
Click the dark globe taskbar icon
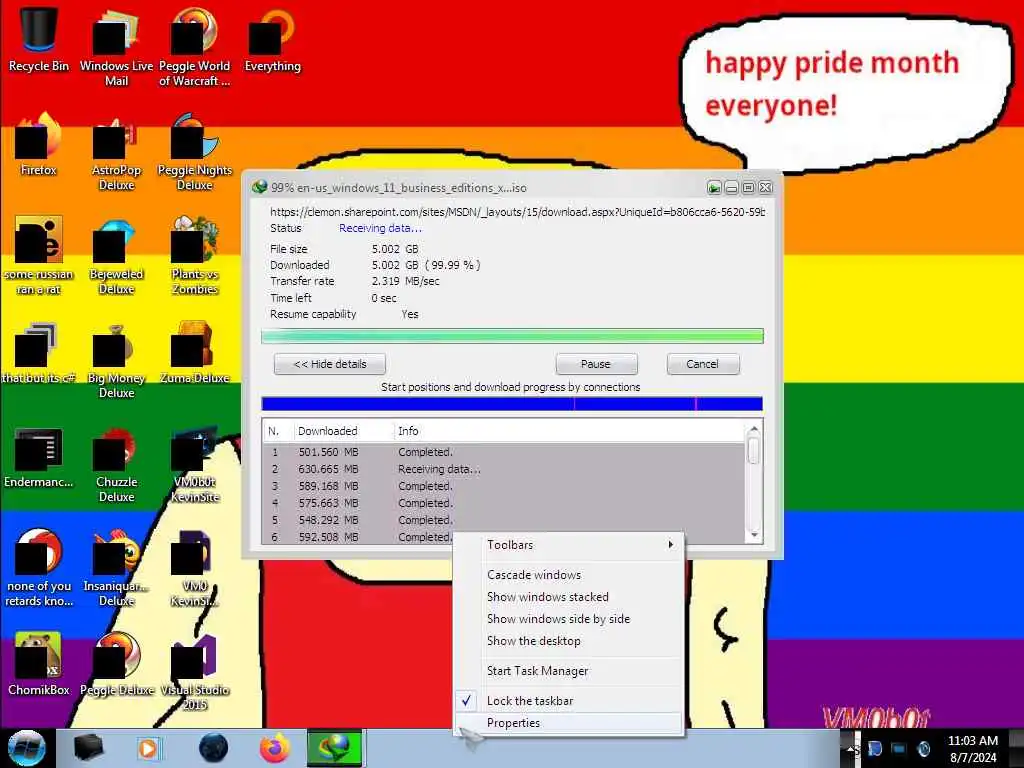pos(214,748)
